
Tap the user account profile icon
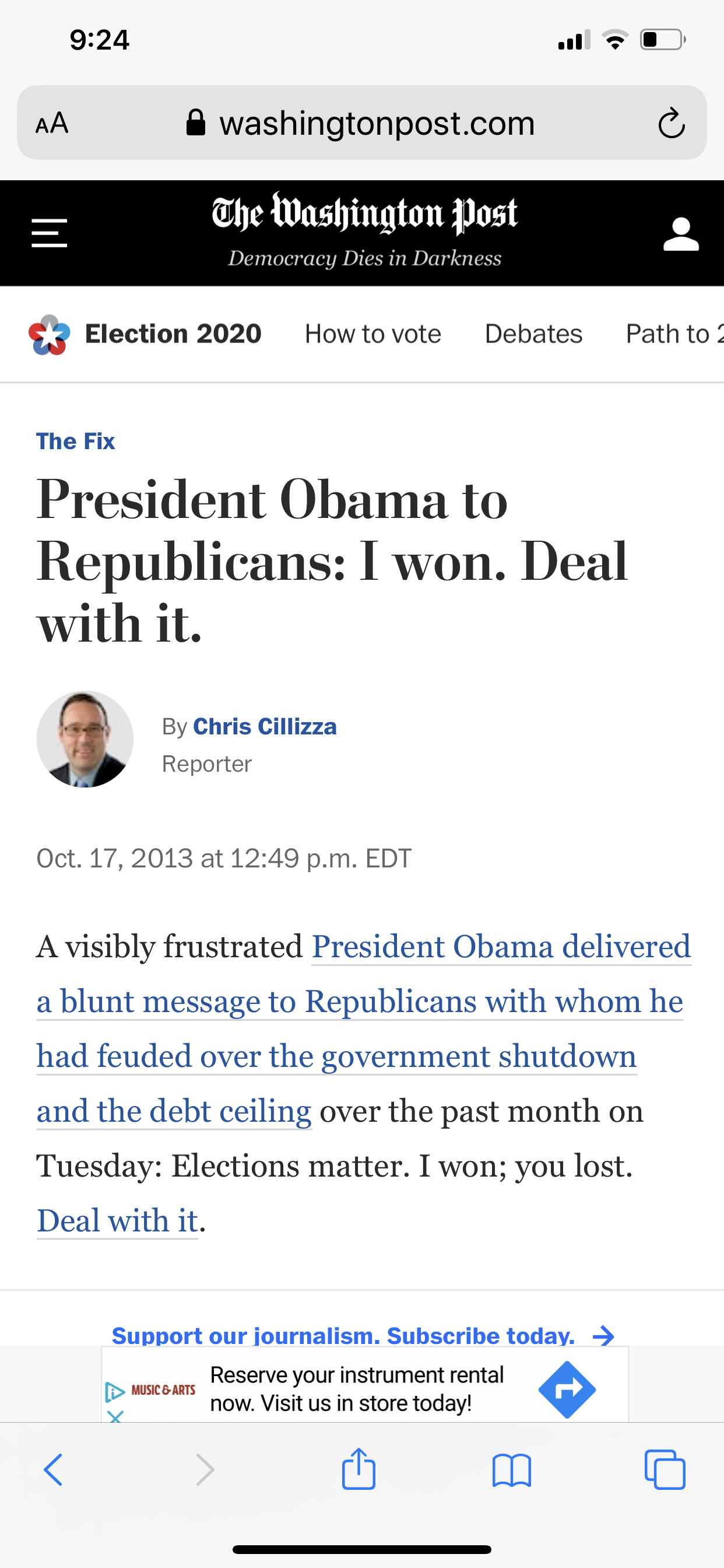[x=680, y=235]
